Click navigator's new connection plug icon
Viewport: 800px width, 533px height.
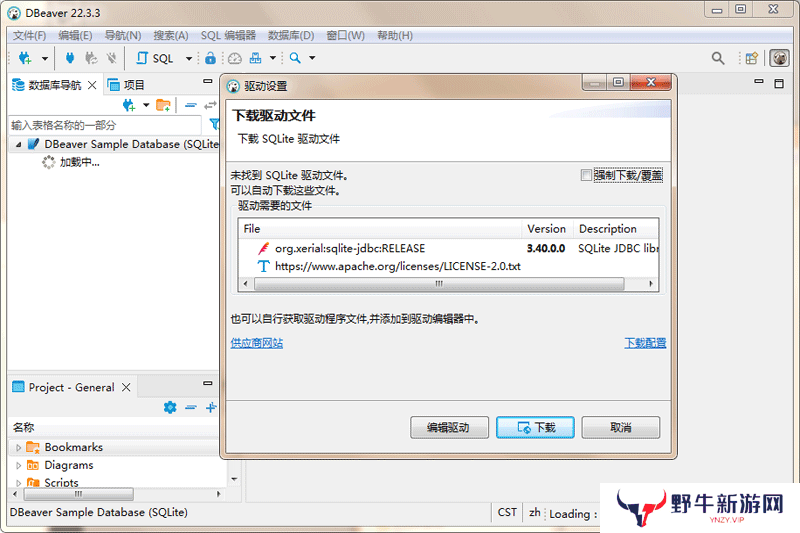coord(129,106)
